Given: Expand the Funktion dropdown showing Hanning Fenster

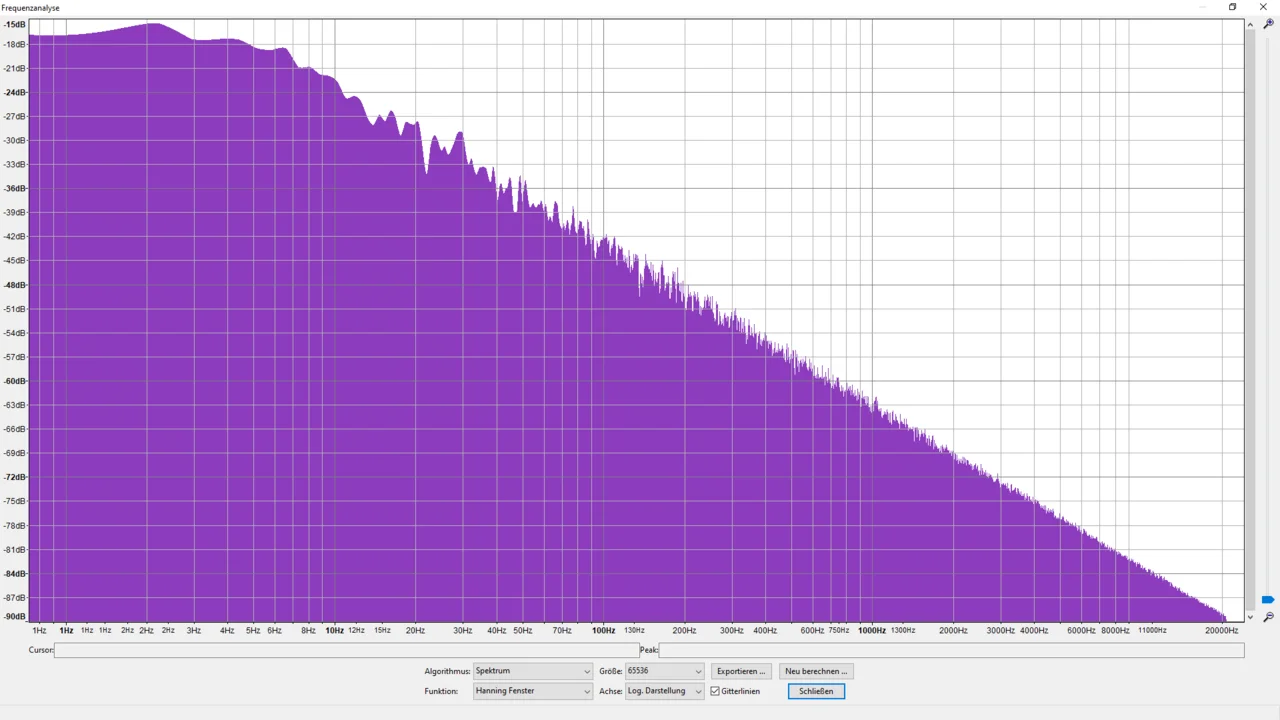Looking at the screenshot, I should click(x=532, y=691).
